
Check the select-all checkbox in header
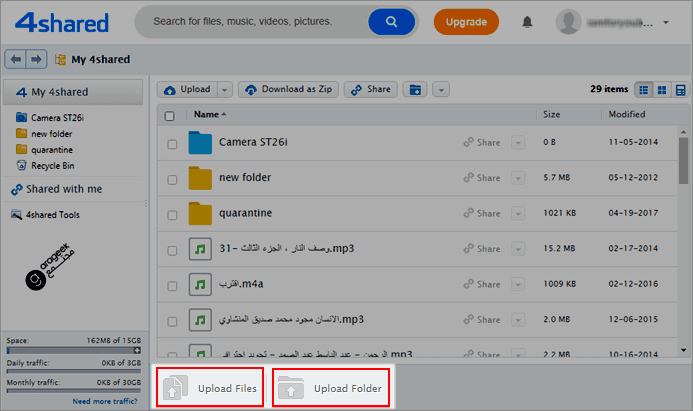tap(169, 116)
